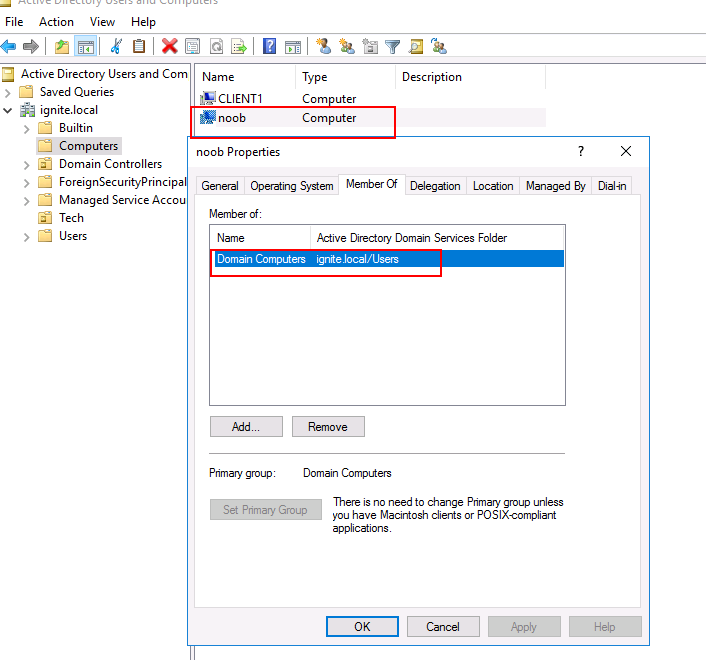Switch to the Dial-in tab
706x660 pixels.
(x=611, y=186)
